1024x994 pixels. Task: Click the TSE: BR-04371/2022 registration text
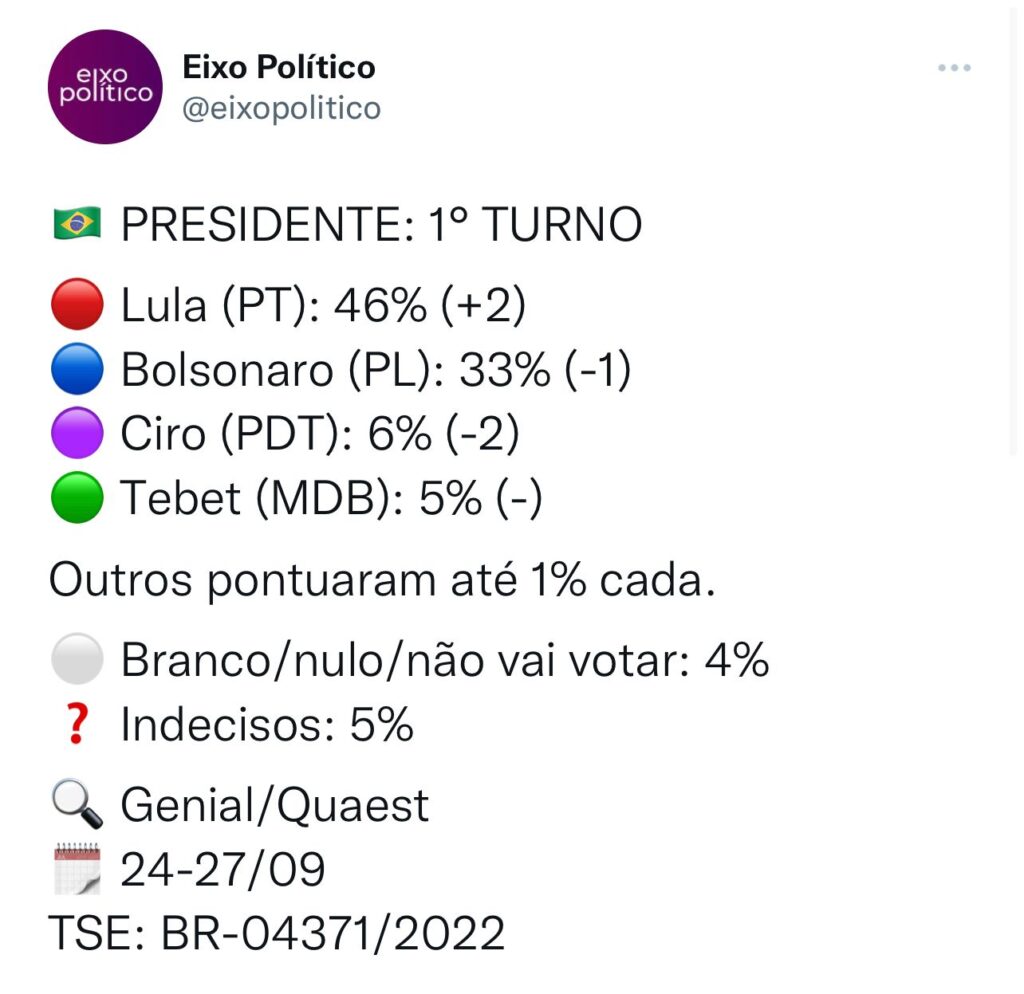tap(277, 934)
